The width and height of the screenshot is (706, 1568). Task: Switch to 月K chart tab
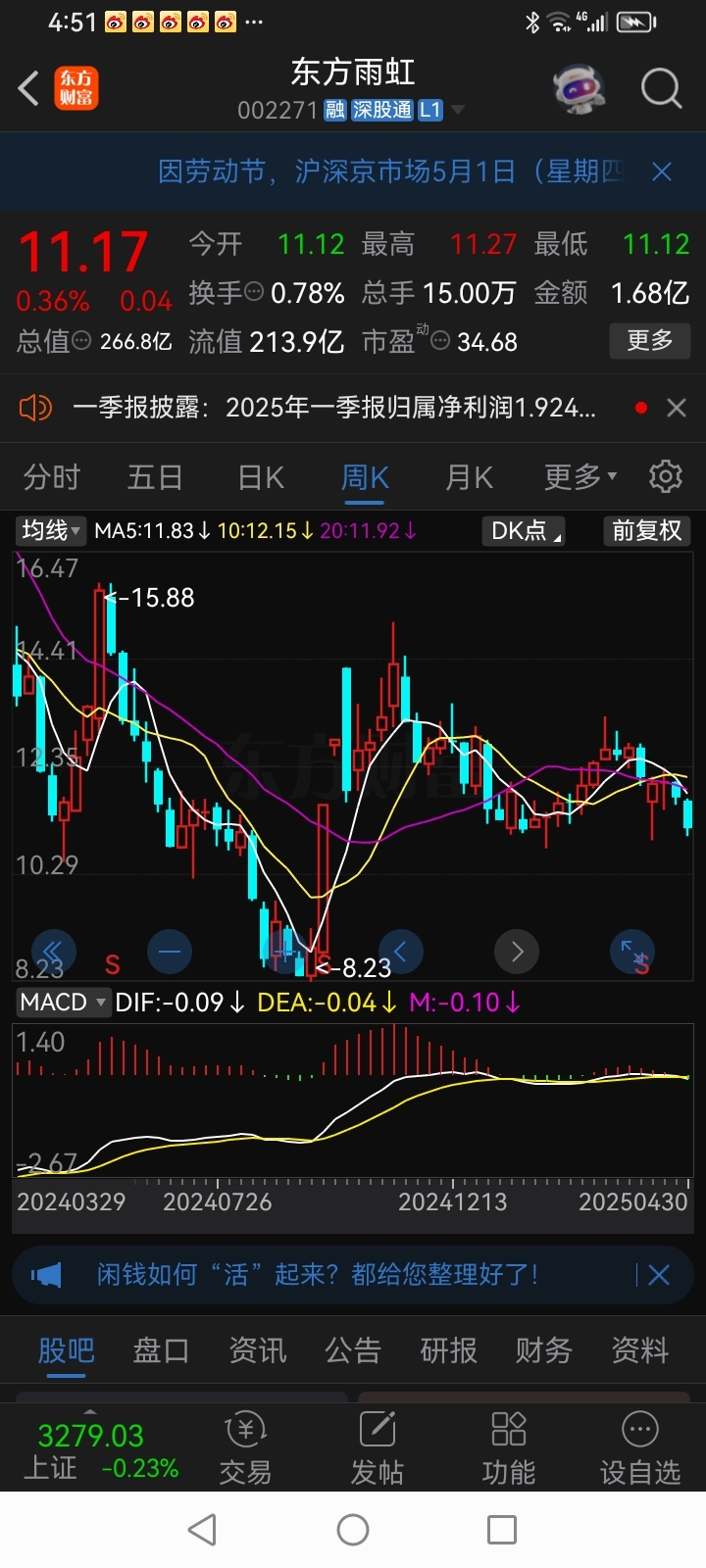coord(469,477)
